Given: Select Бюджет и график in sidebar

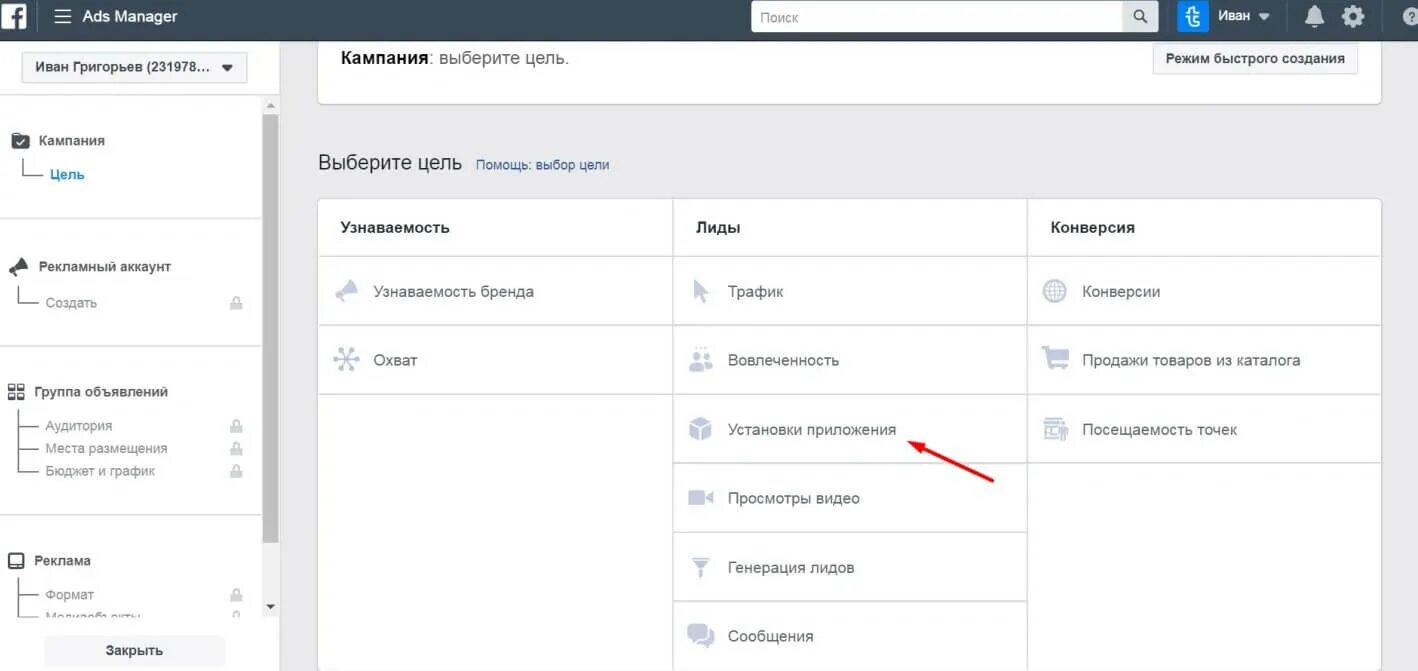Looking at the screenshot, I should coord(100,471).
